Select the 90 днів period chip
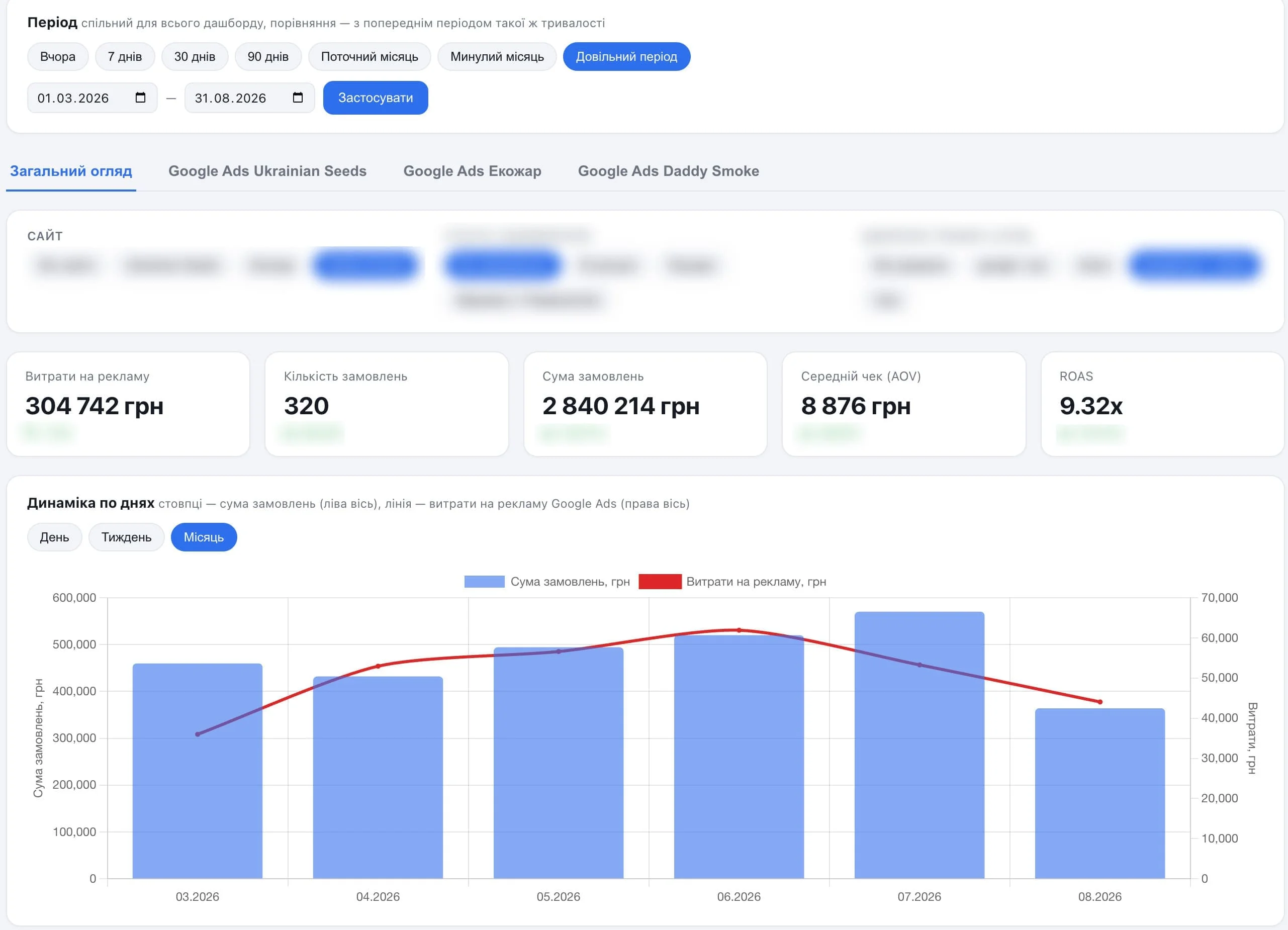 coord(268,57)
